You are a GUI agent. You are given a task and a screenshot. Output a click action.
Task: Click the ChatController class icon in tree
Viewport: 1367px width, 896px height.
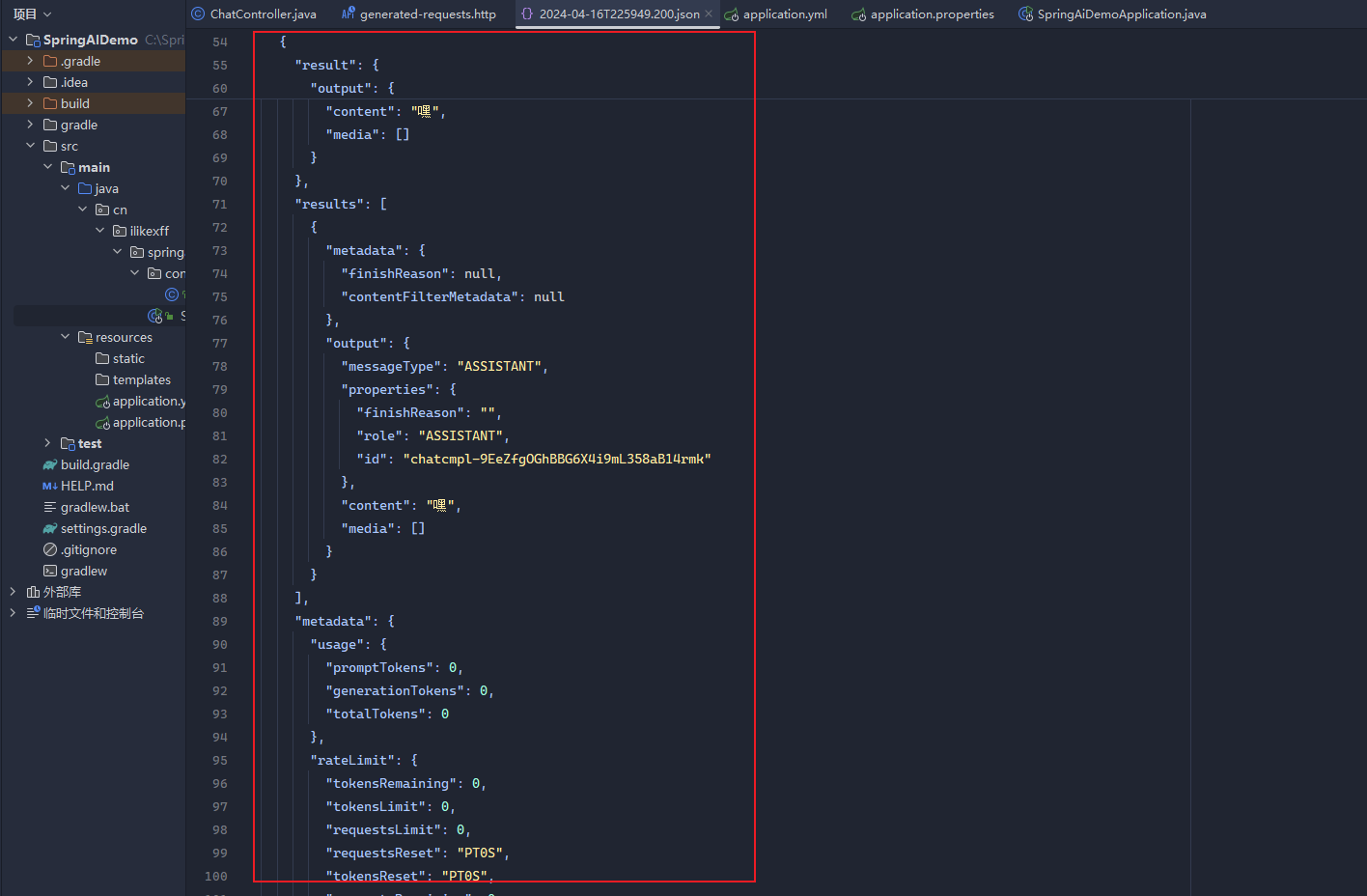(x=172, y=294)
